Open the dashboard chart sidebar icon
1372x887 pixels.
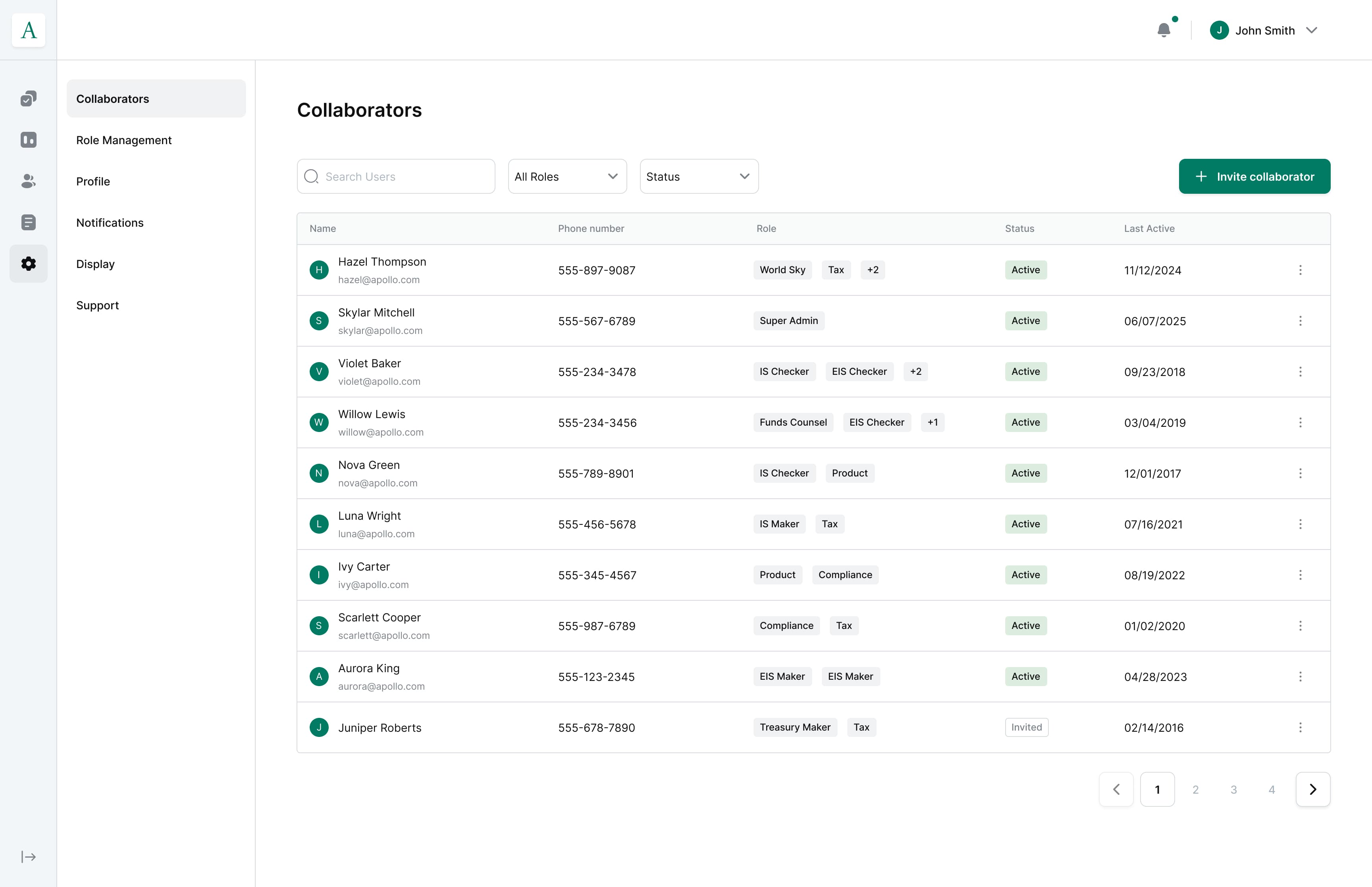tap(28, 140)
